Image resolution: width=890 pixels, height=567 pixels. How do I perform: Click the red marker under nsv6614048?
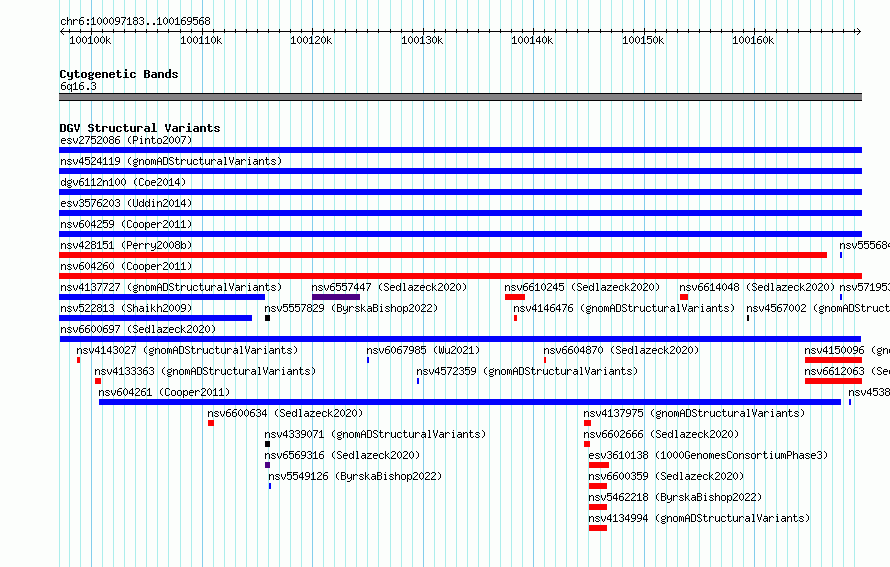tap(684, 297)
